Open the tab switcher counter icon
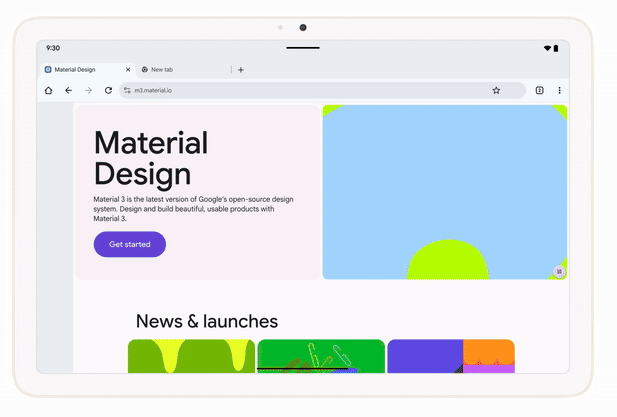617x417 pixels. click(539, 90)
